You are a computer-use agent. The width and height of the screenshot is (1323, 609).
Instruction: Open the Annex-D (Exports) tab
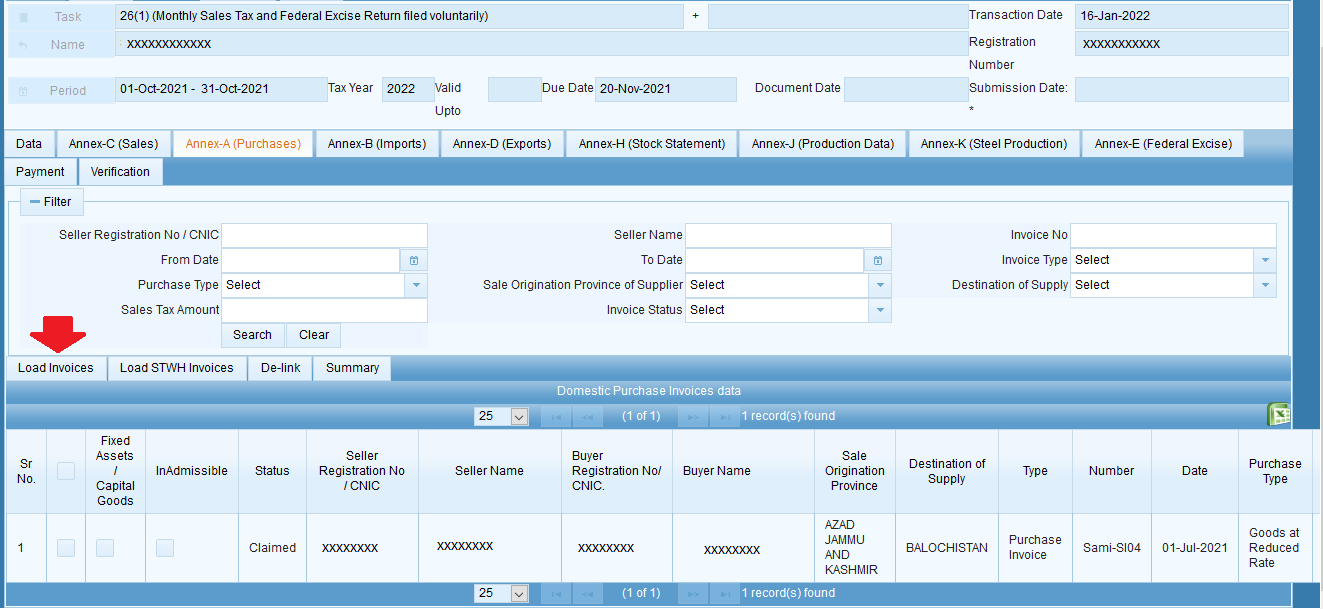(x=502, y=144)
